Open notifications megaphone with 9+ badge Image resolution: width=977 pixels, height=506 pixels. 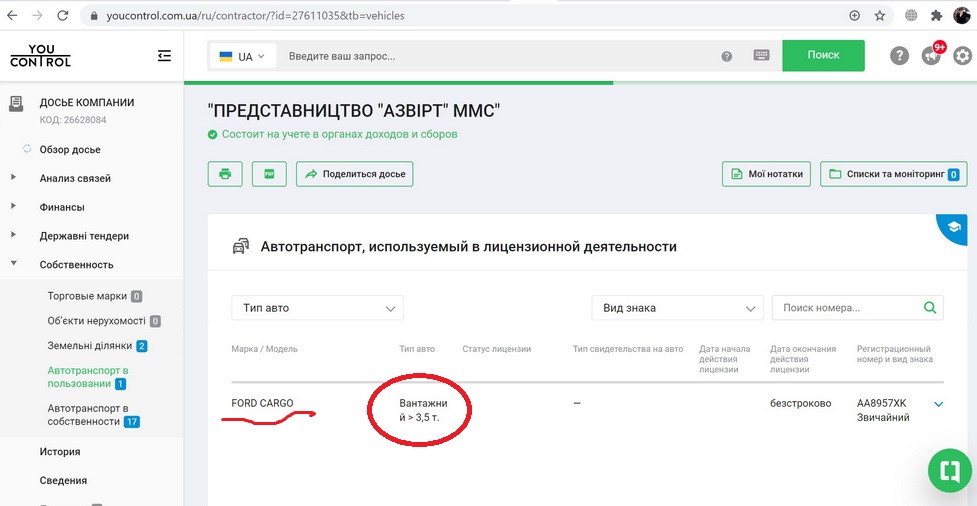[x=932, y=55]
